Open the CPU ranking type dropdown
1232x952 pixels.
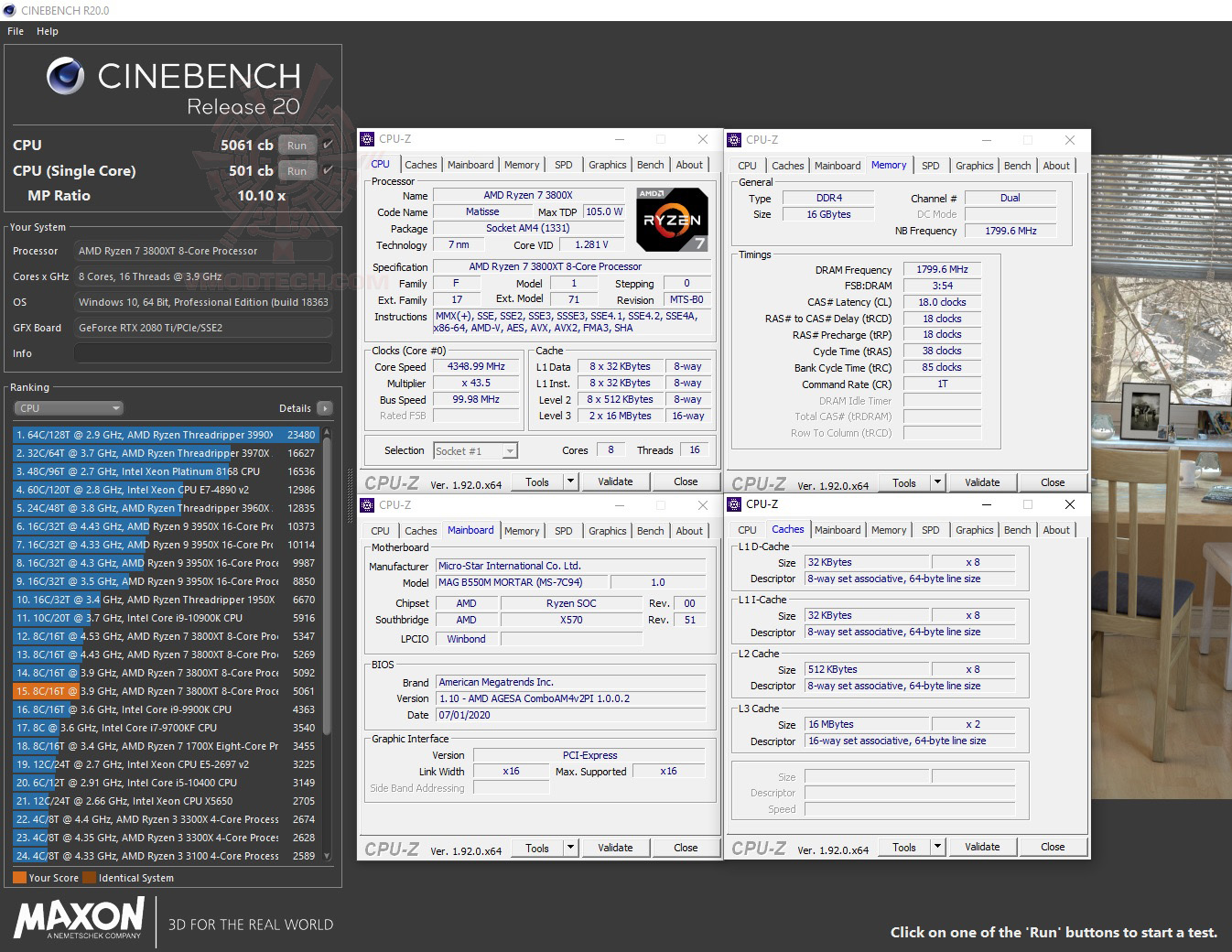click(69, 408)
